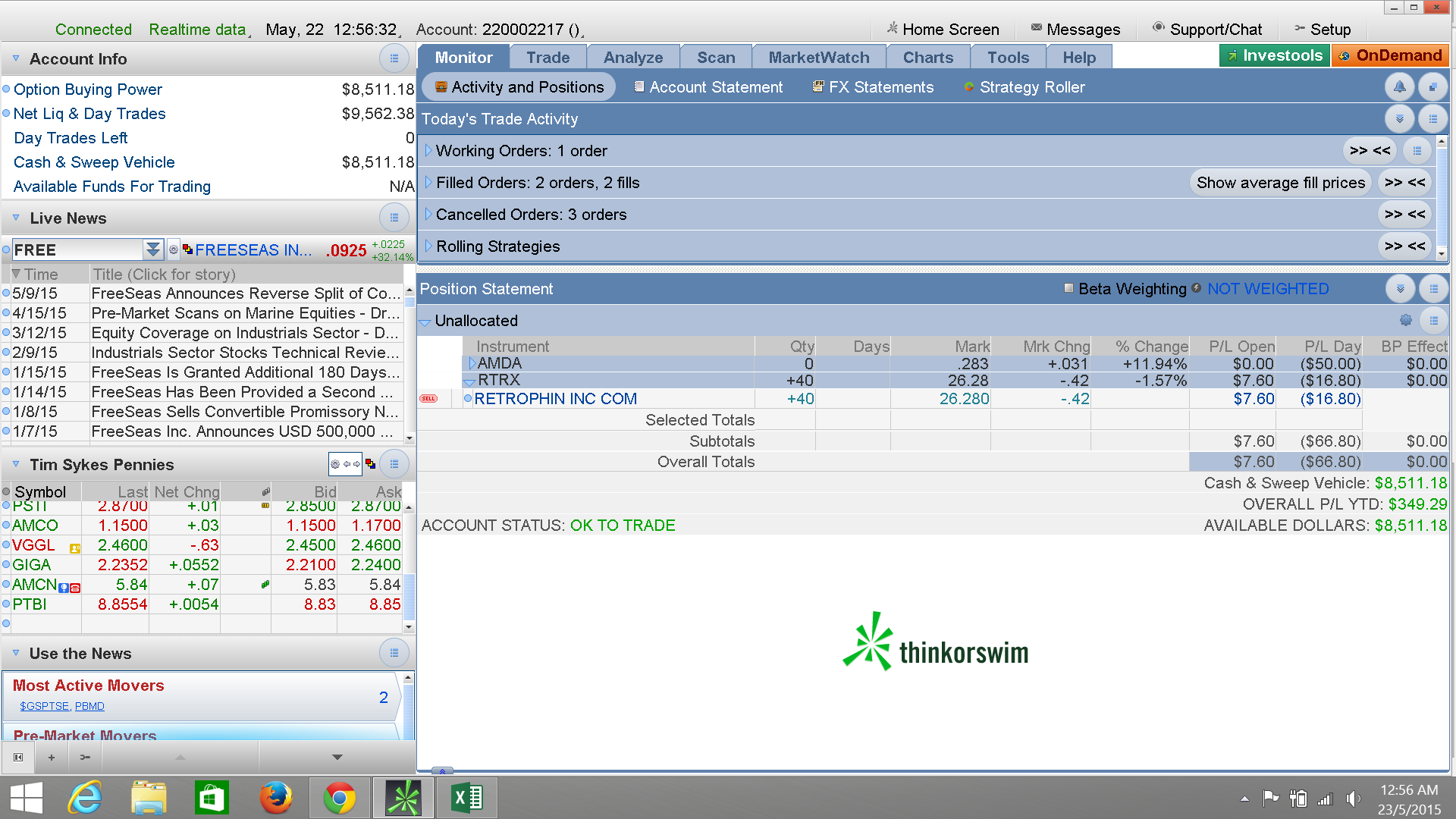
Task: Click the Unallocated group settings gear icon
Action: tap(1405, 321)
